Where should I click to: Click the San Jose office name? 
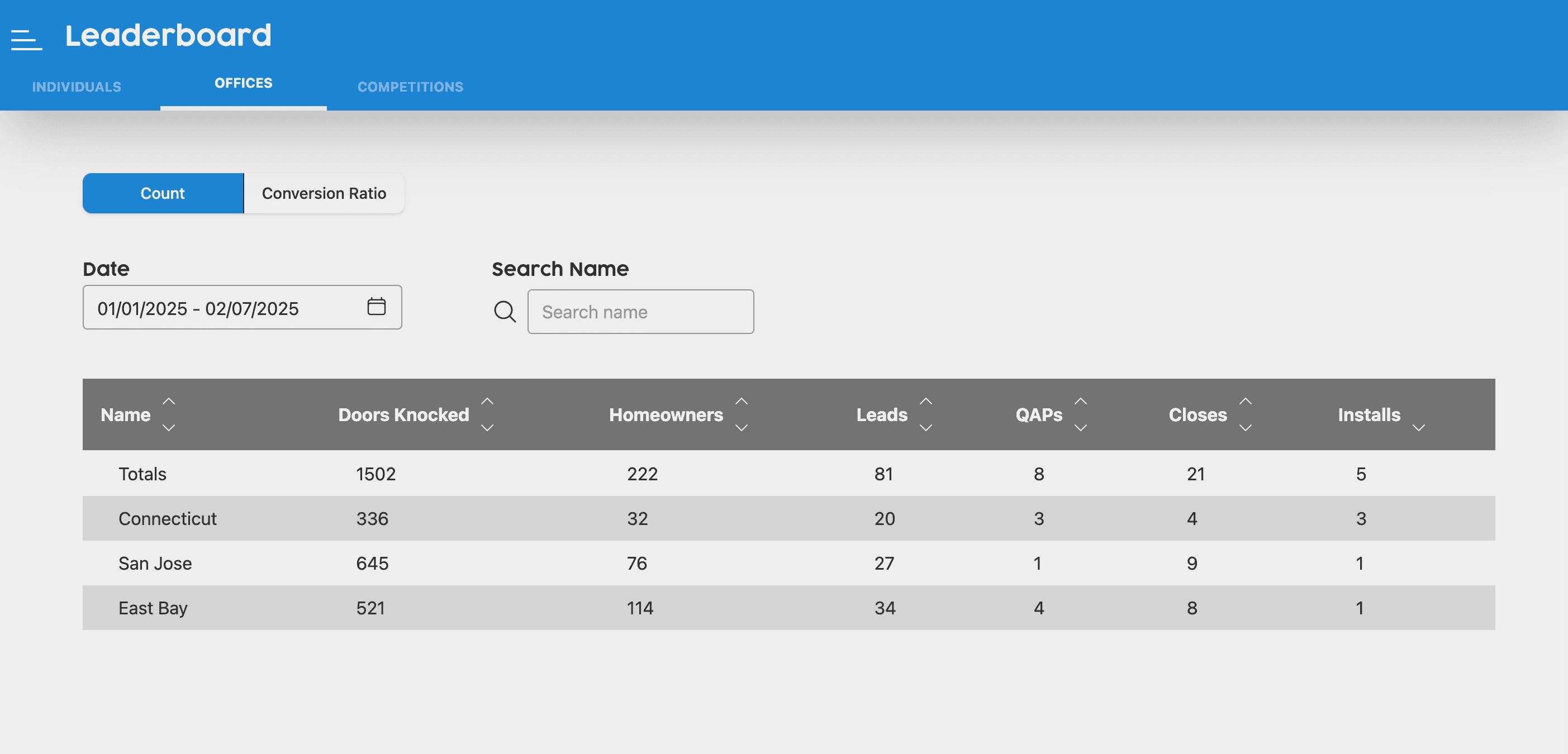155,563
